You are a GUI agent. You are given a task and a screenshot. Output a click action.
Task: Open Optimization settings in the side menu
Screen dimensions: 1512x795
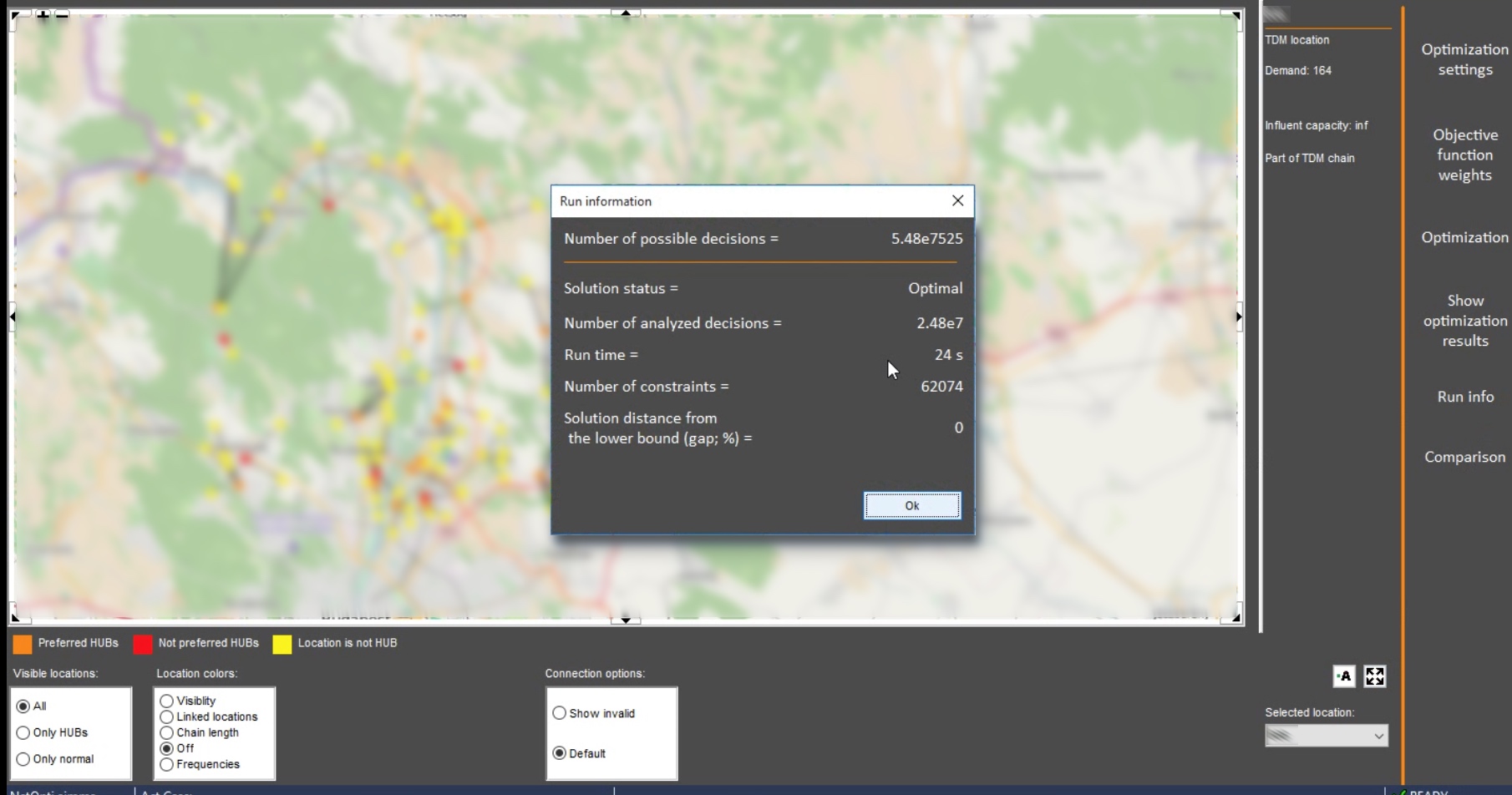click(x=1464, y=59)
